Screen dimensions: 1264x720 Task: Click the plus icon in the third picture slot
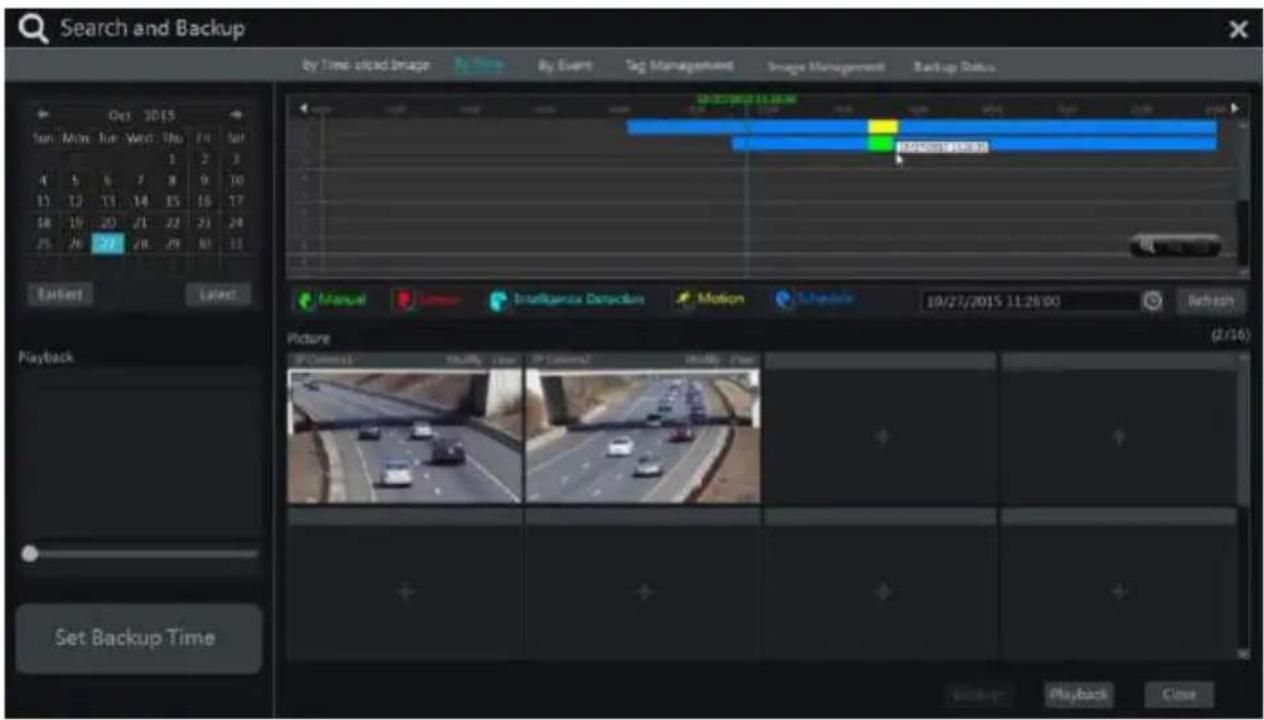(882, 437)
